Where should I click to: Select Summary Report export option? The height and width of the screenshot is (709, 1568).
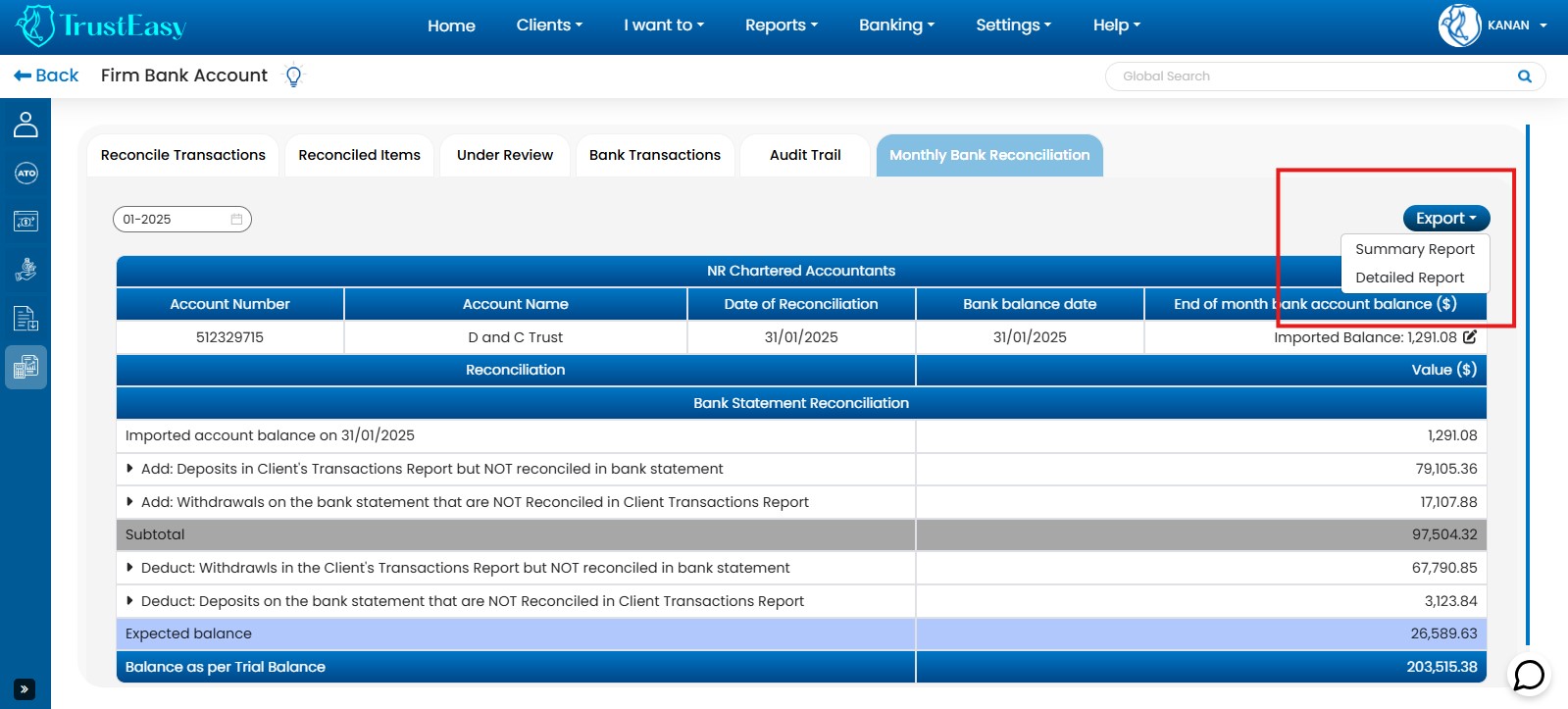1414,249
